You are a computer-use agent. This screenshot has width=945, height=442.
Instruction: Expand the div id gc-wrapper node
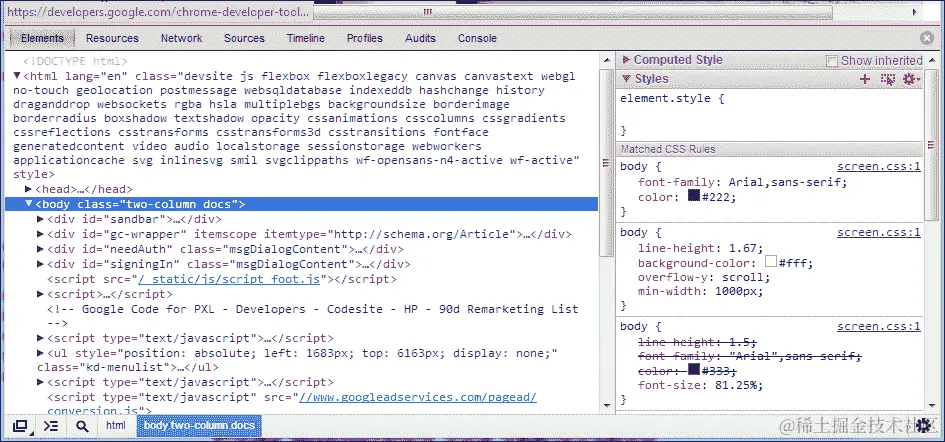pyautogui.click(x=40, y=234)
